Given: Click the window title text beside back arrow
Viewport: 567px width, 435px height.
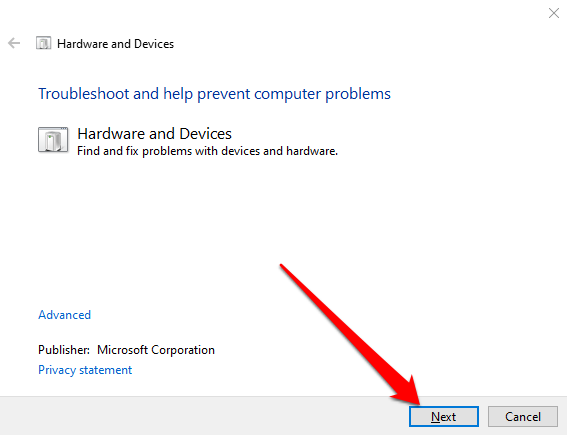Looking at the screenshot, I should [x=115, y=44].
